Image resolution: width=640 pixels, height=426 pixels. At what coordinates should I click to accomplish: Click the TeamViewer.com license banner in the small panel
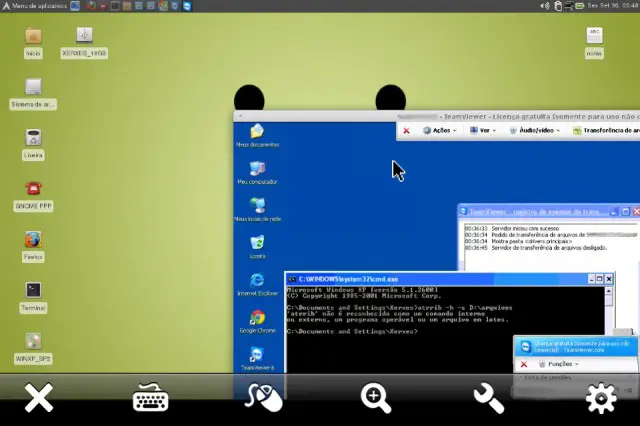pyautogui.click(x=575, y=346)
